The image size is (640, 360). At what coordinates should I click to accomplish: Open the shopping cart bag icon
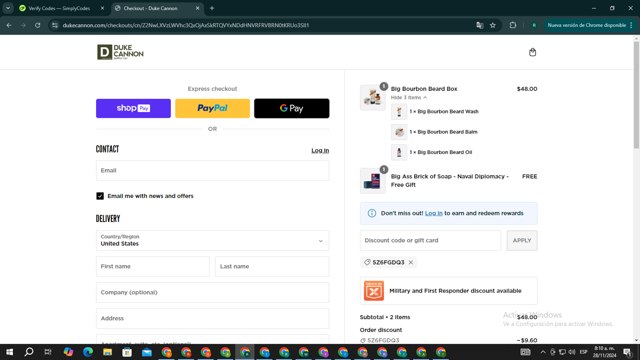click(x=532, y=52)
